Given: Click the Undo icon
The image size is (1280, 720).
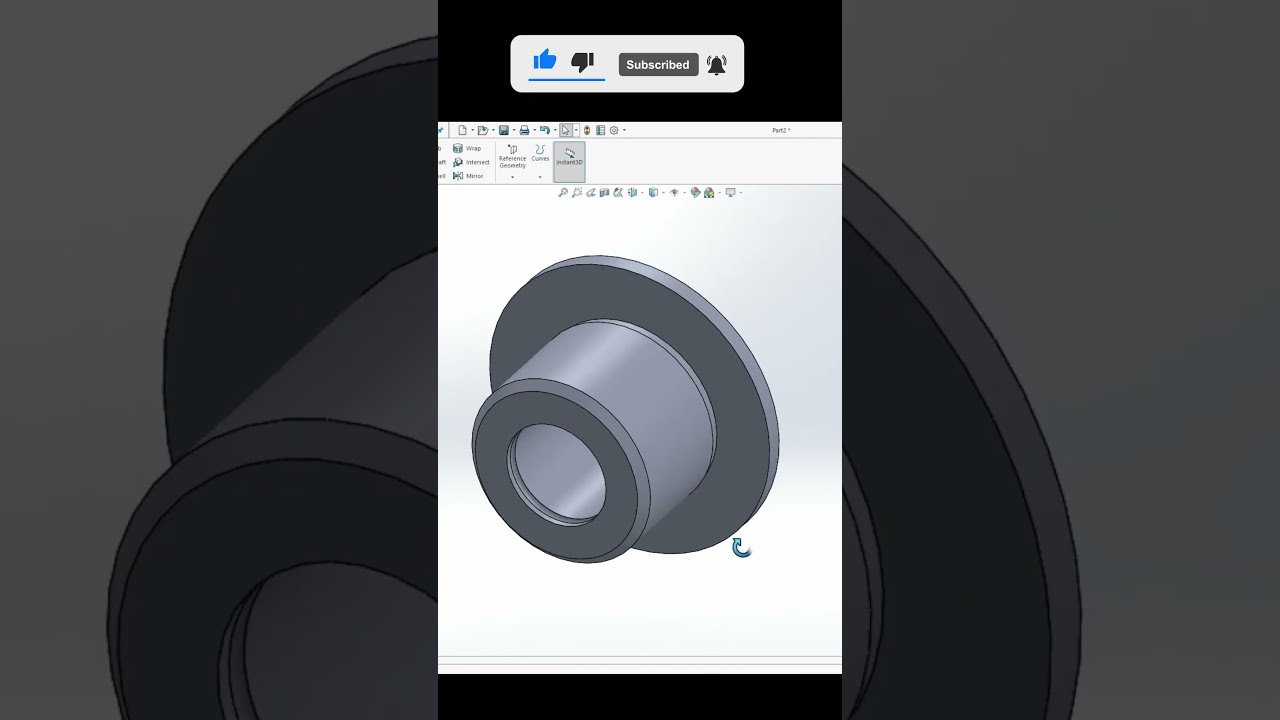Looking at the screenshot, I should pyautogui.click(x=545, y=130).
